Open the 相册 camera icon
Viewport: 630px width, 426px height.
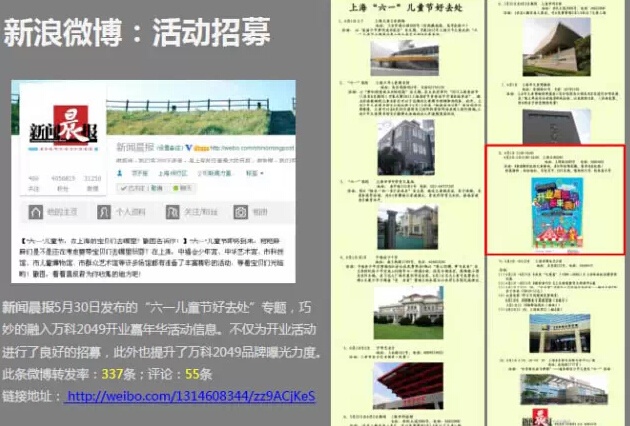coord(239,212)
